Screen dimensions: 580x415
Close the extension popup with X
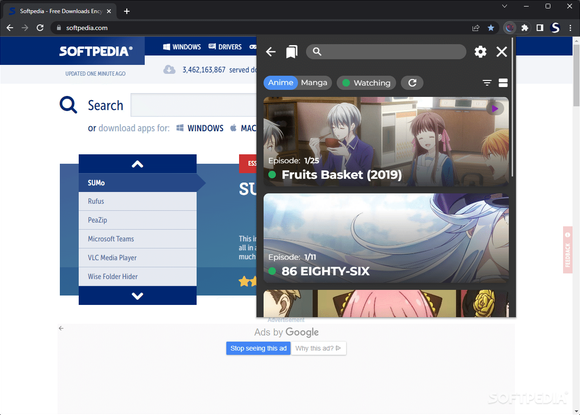(501, 52)
